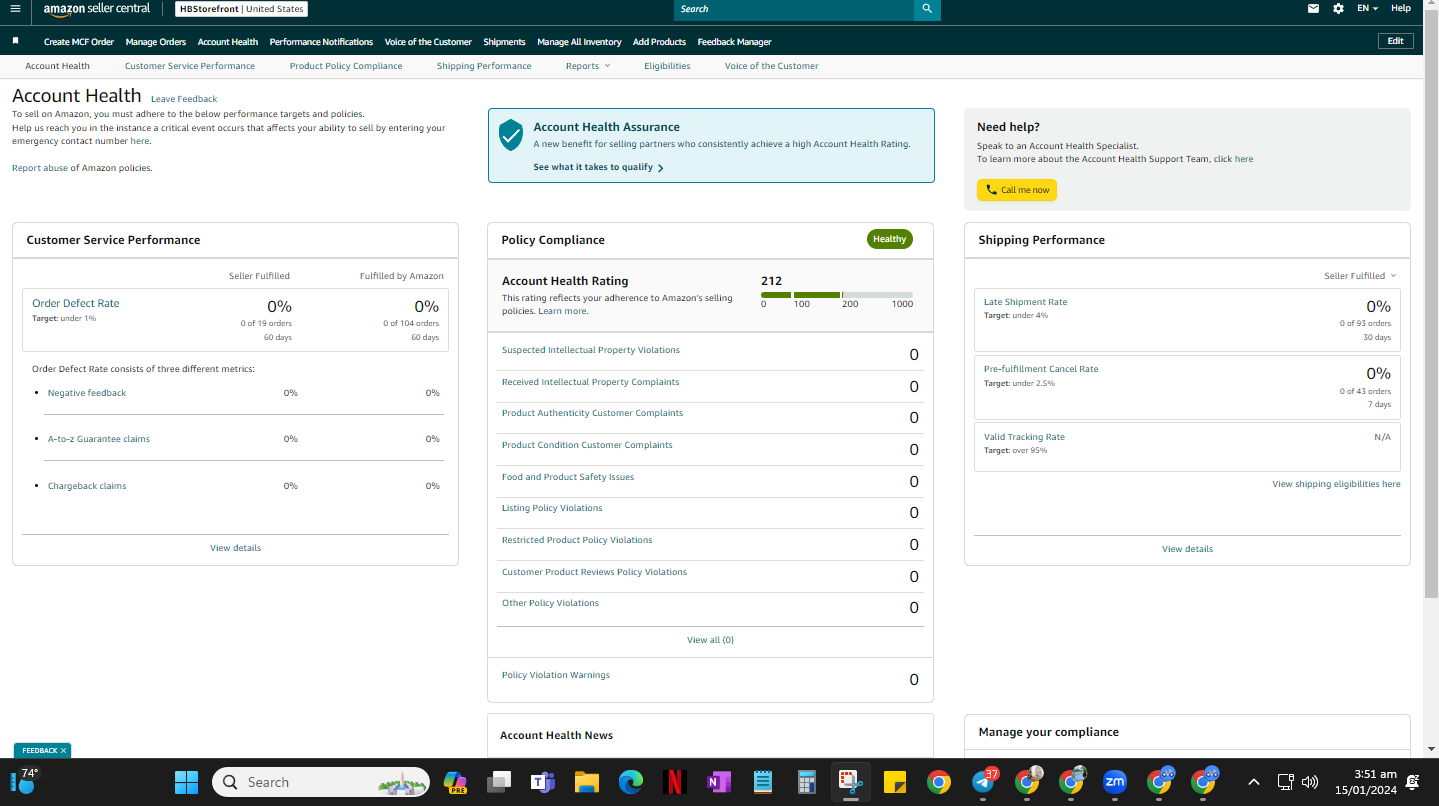Image resolution: width=1439 pixels, height=806 pixels.
Task: Click the Leave Feedback link
Action: click(184, 99)
